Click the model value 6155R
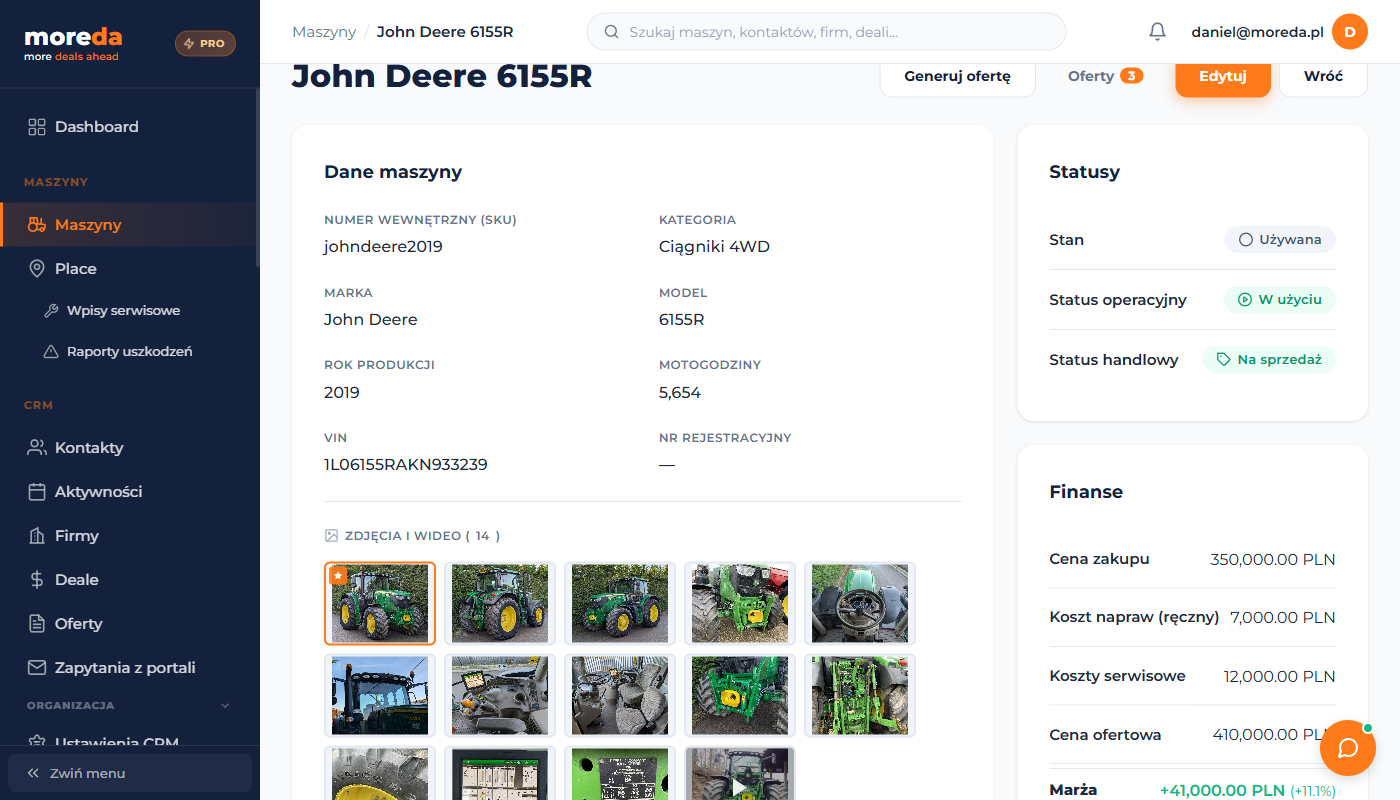This screenshot has height=800, width=1400. pos(682,320)
